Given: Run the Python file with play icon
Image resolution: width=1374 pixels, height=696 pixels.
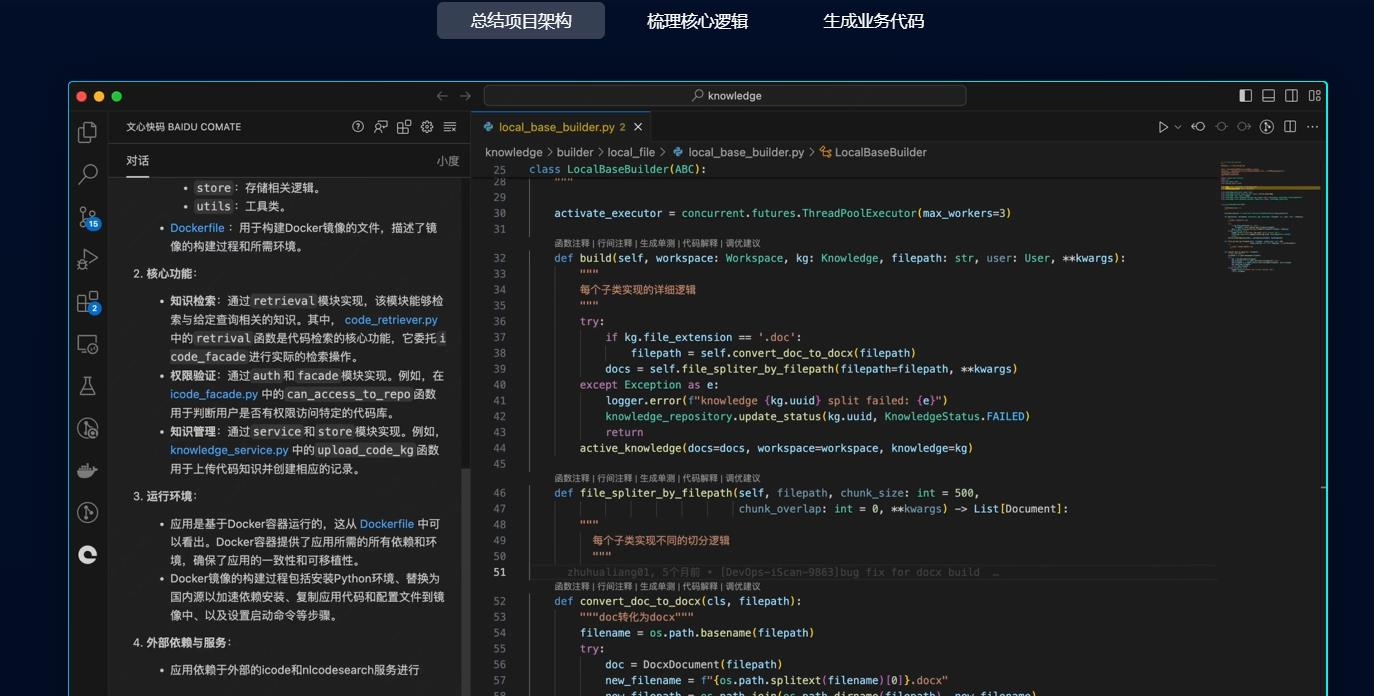Looking at the screenshot, I should pyautogui.click(x=1163, y=127).
